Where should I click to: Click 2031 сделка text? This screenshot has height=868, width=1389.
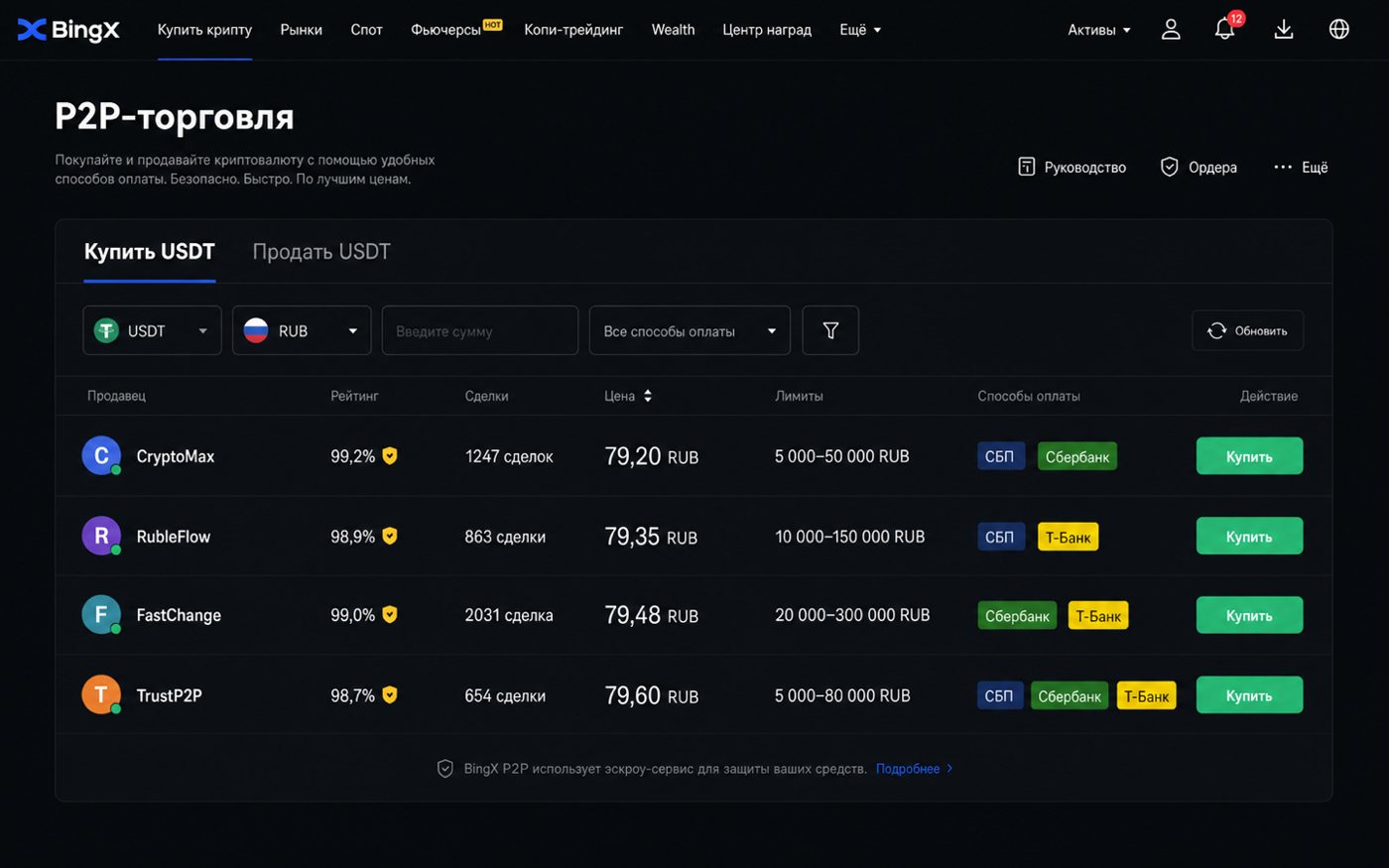pyautogui.click(x=509, y=615)
